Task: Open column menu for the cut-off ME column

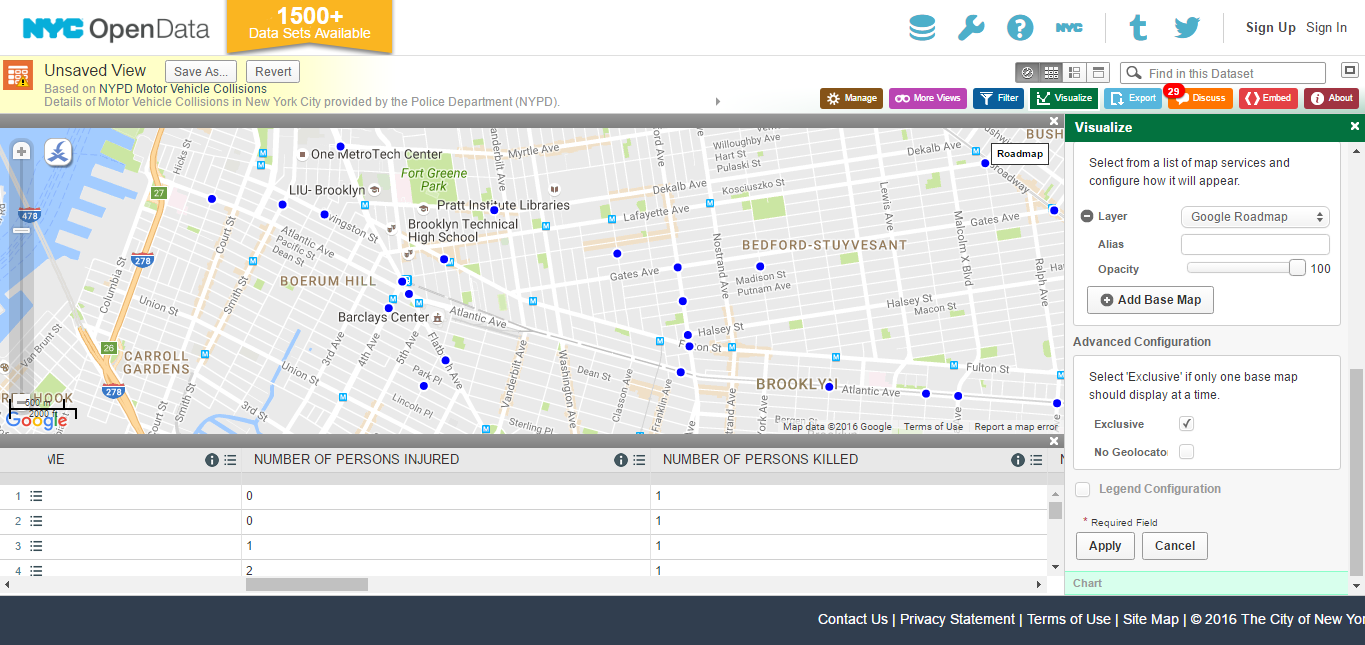Action: click(x=230, y=460)
